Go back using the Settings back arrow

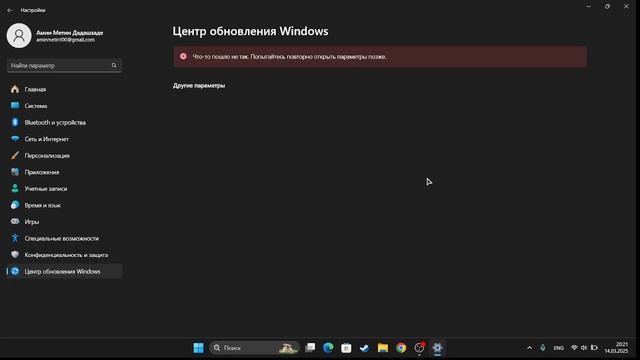coord(10,10)
